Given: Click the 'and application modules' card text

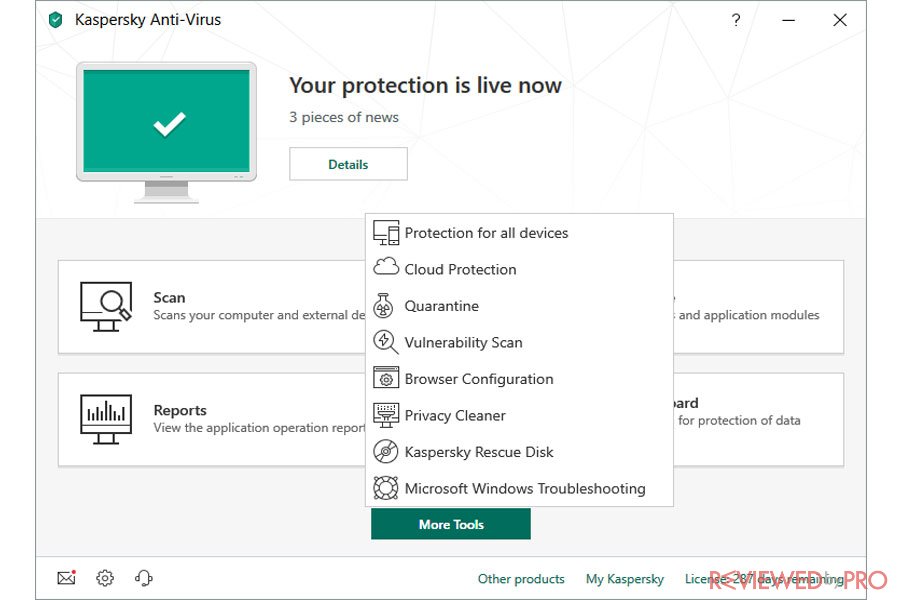Looking at the screenshot, I should pos(748,315).
